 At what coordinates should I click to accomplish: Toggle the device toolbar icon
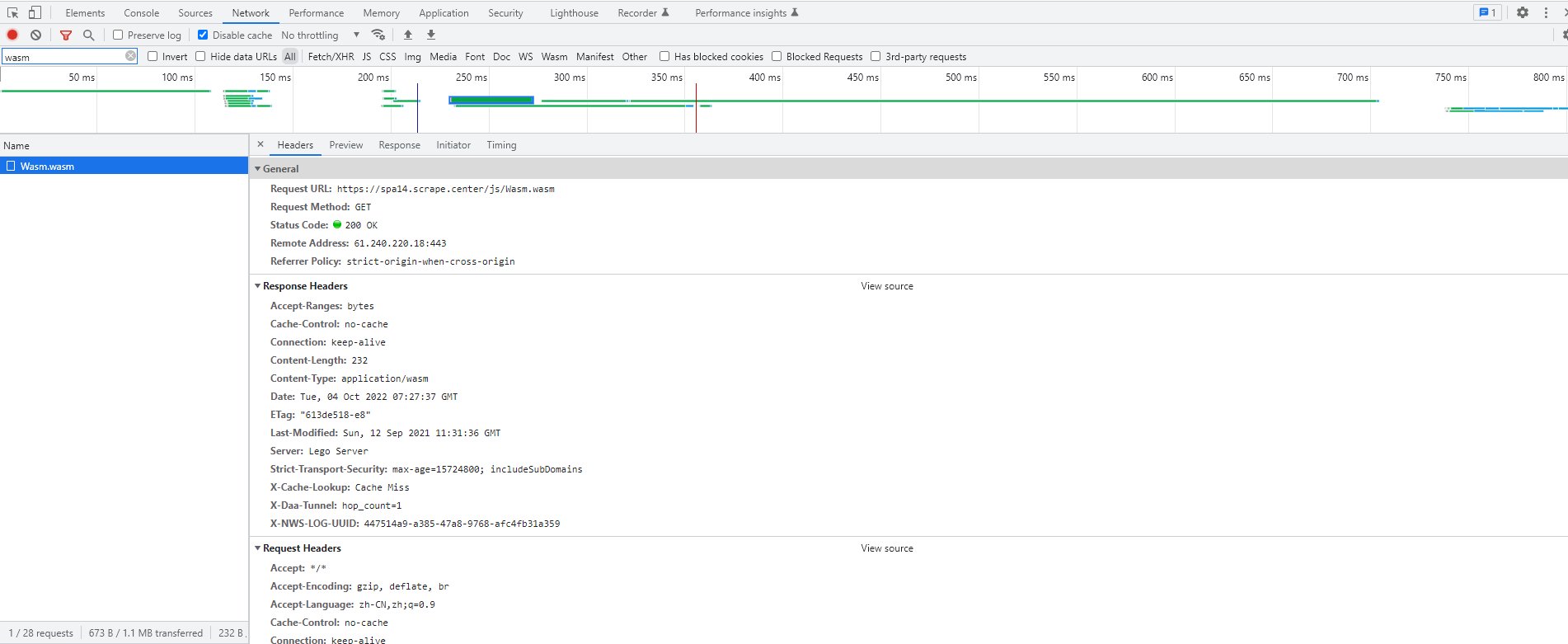click(x=35, y=12)
